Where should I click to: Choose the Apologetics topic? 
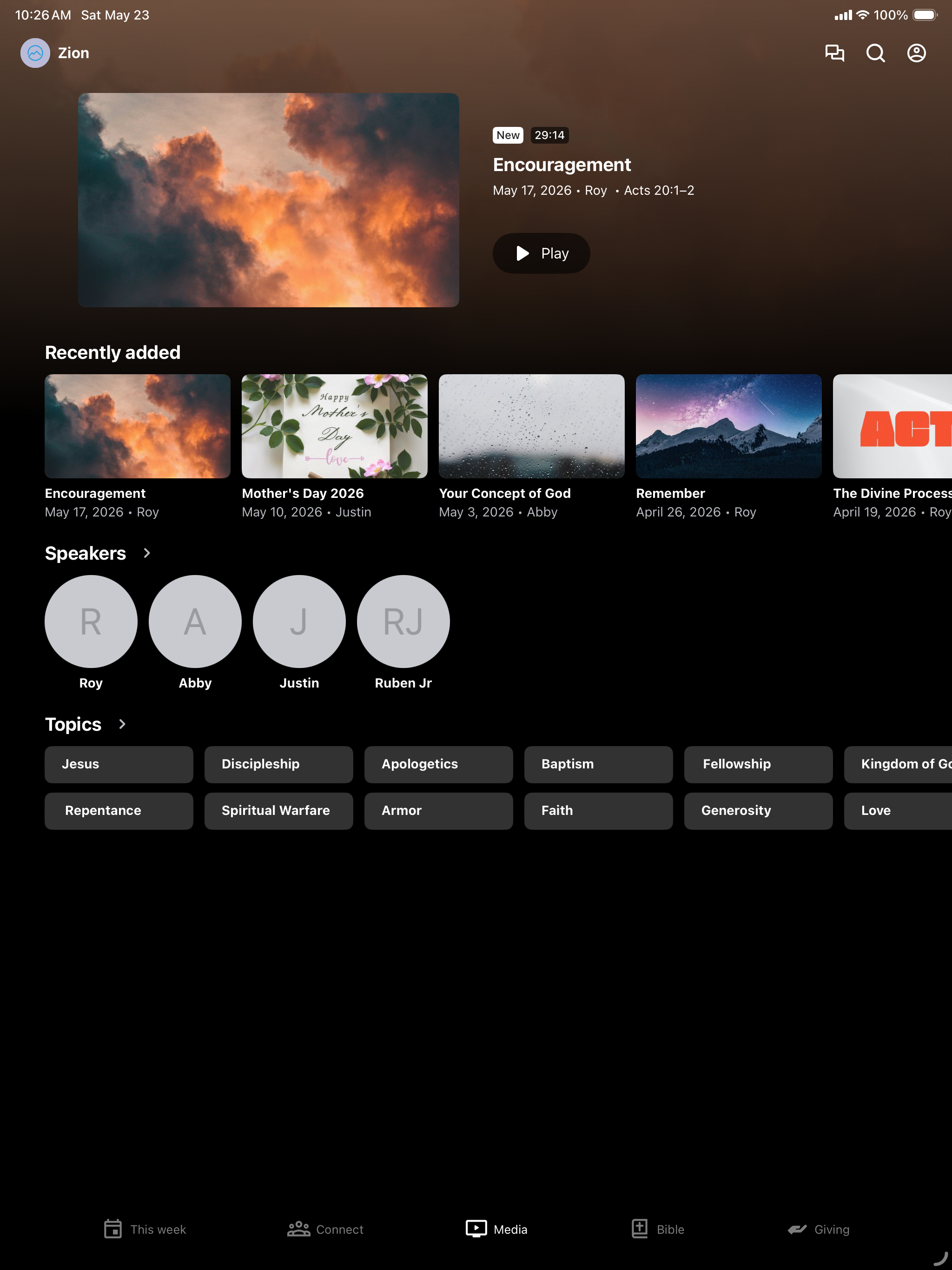(438, 764)
